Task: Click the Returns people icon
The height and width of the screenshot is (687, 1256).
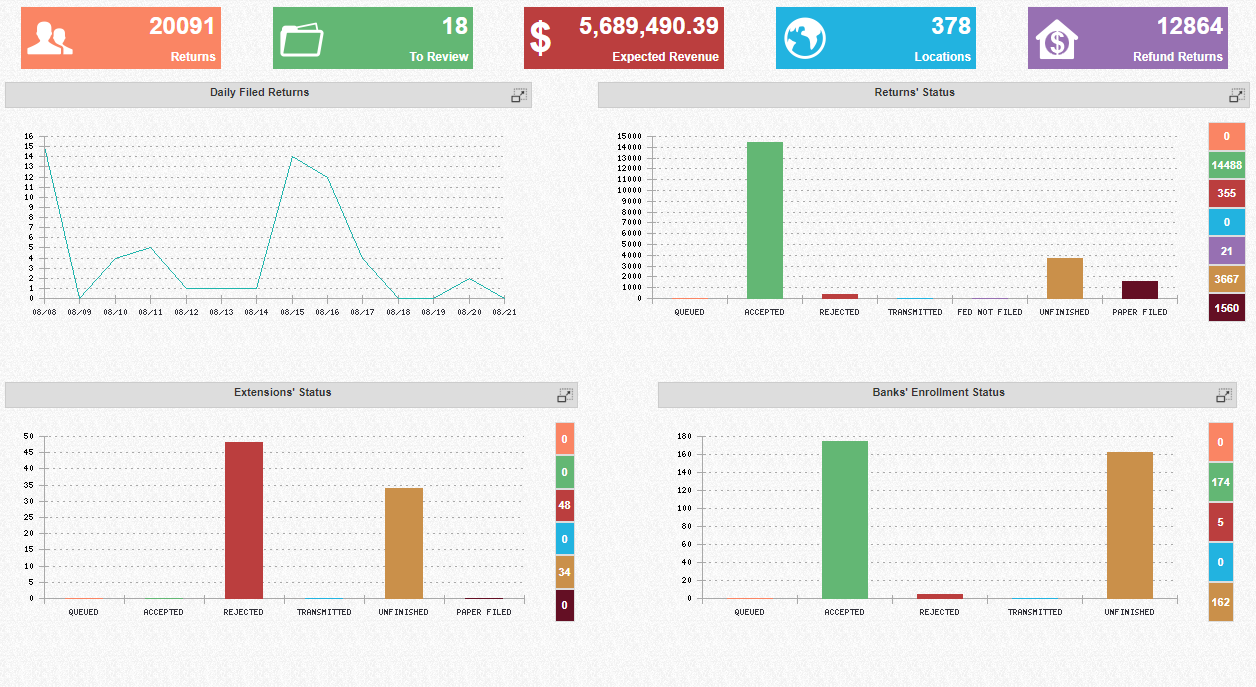Action: tap(49, 39)
